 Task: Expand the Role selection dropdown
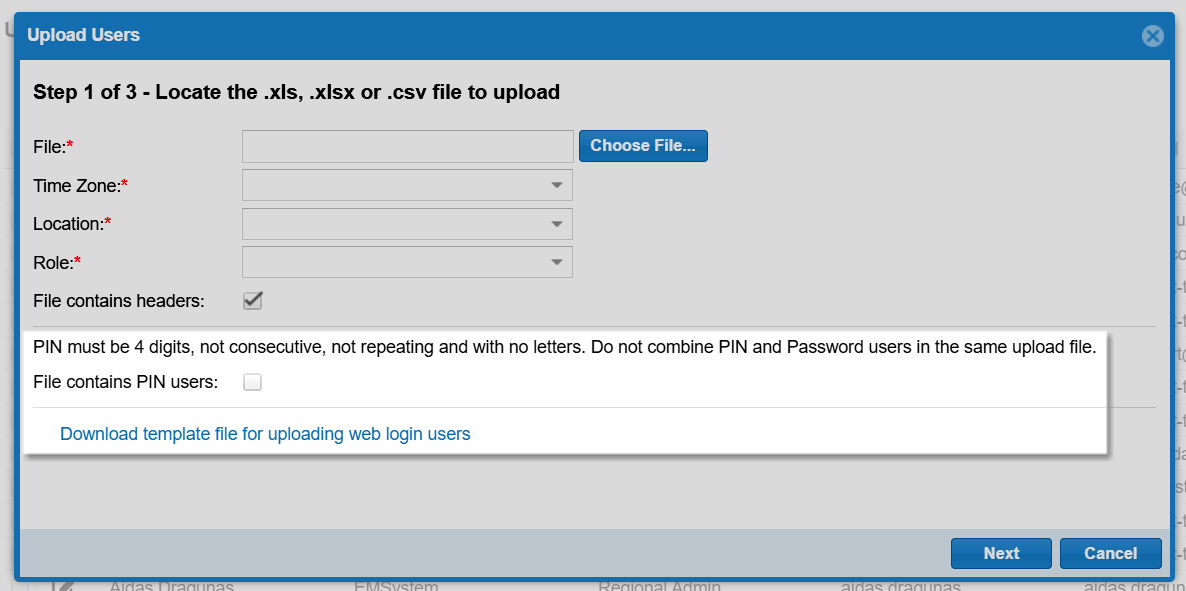click(x=557, y=262)
